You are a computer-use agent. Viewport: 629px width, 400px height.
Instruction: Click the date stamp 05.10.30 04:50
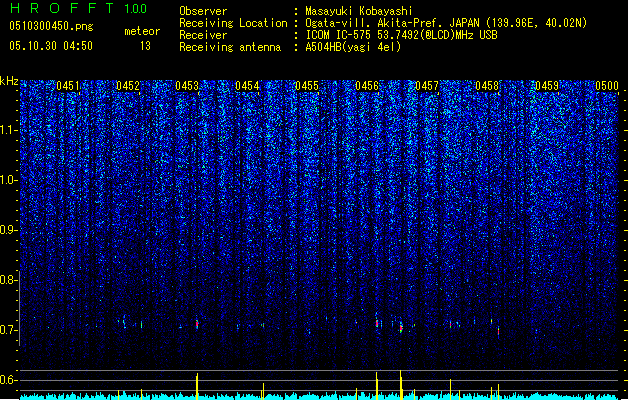51,46
